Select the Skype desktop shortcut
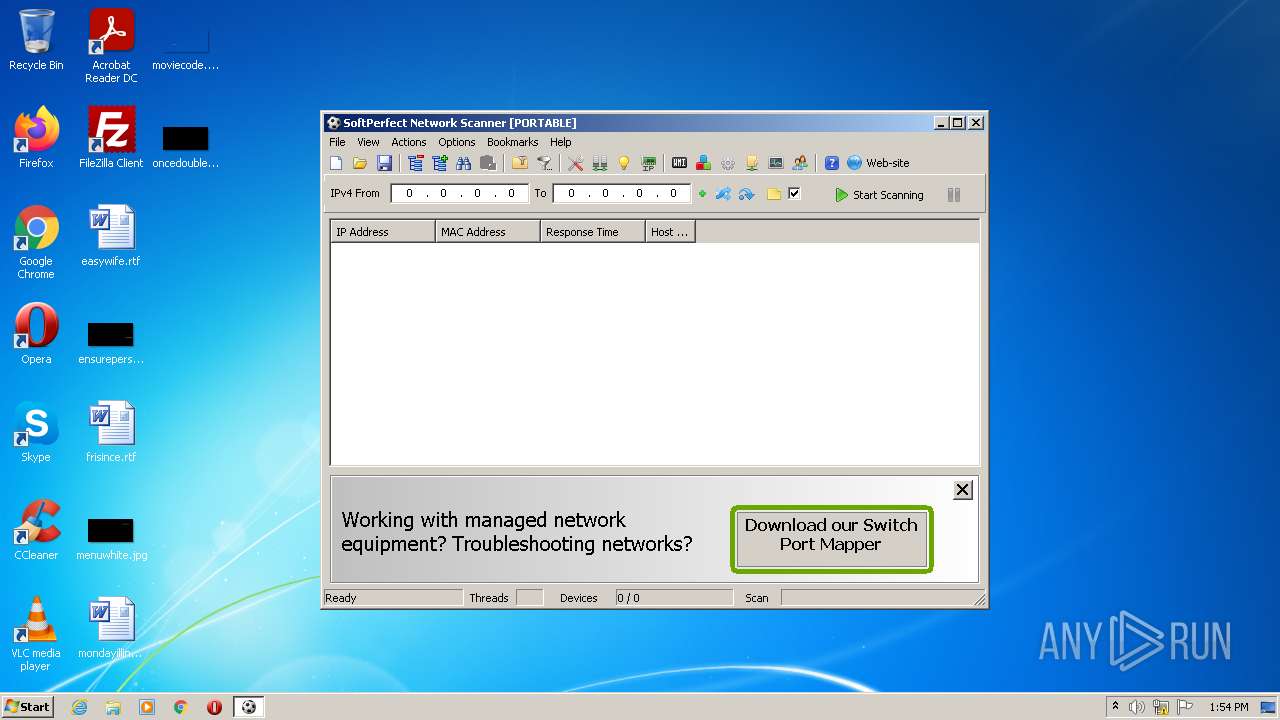 (x=36, y=432)
